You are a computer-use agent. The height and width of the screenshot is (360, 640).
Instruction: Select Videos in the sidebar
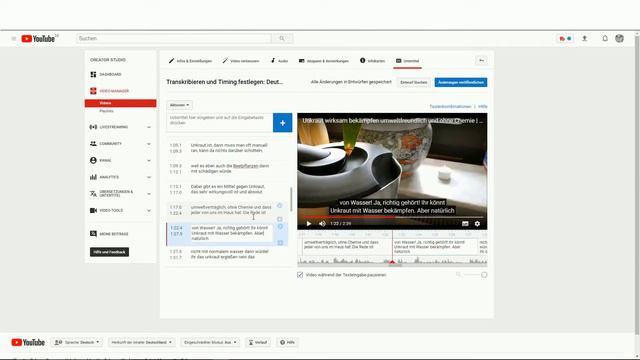tap(120, 103)
